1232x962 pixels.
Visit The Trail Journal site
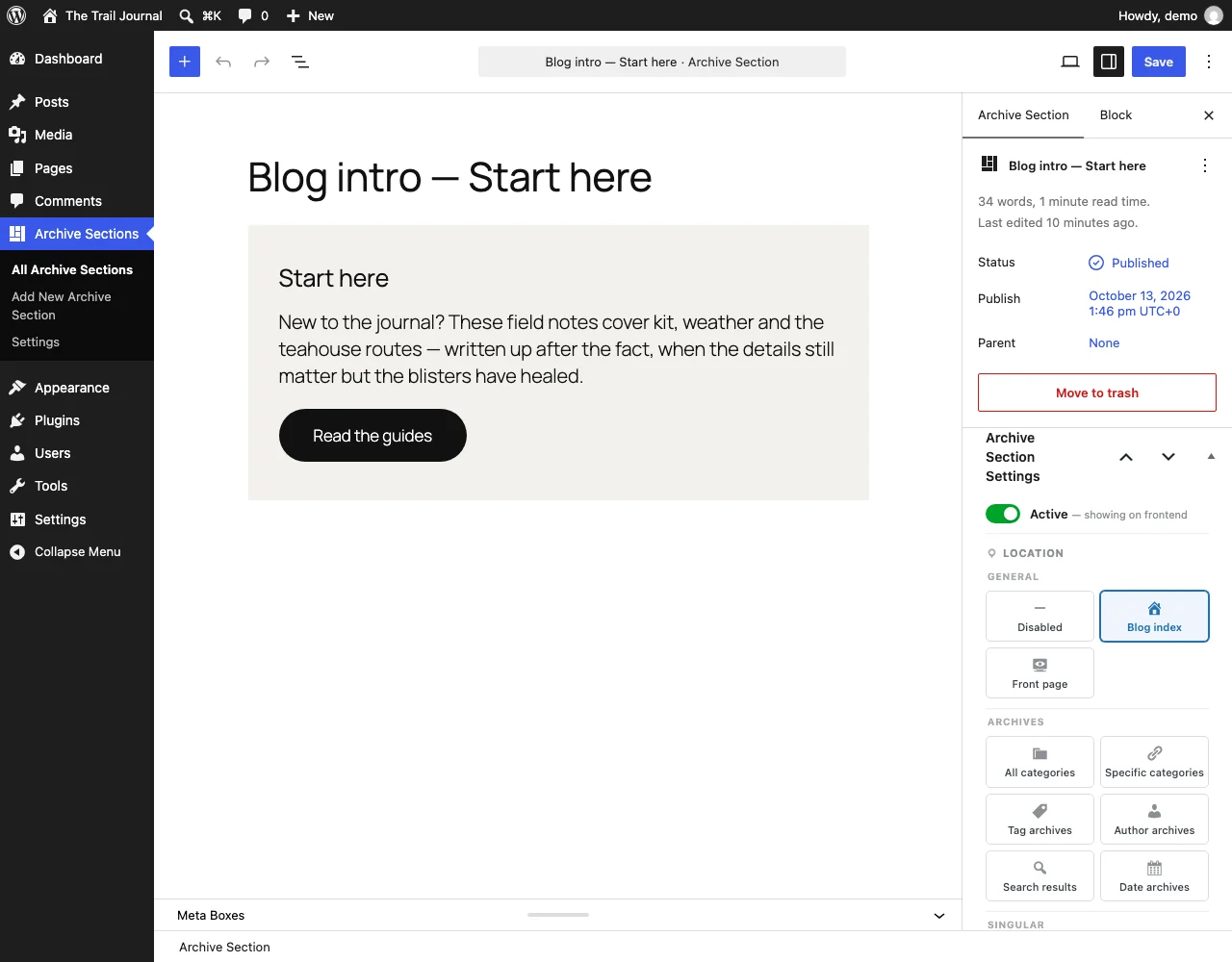[103, 15]
